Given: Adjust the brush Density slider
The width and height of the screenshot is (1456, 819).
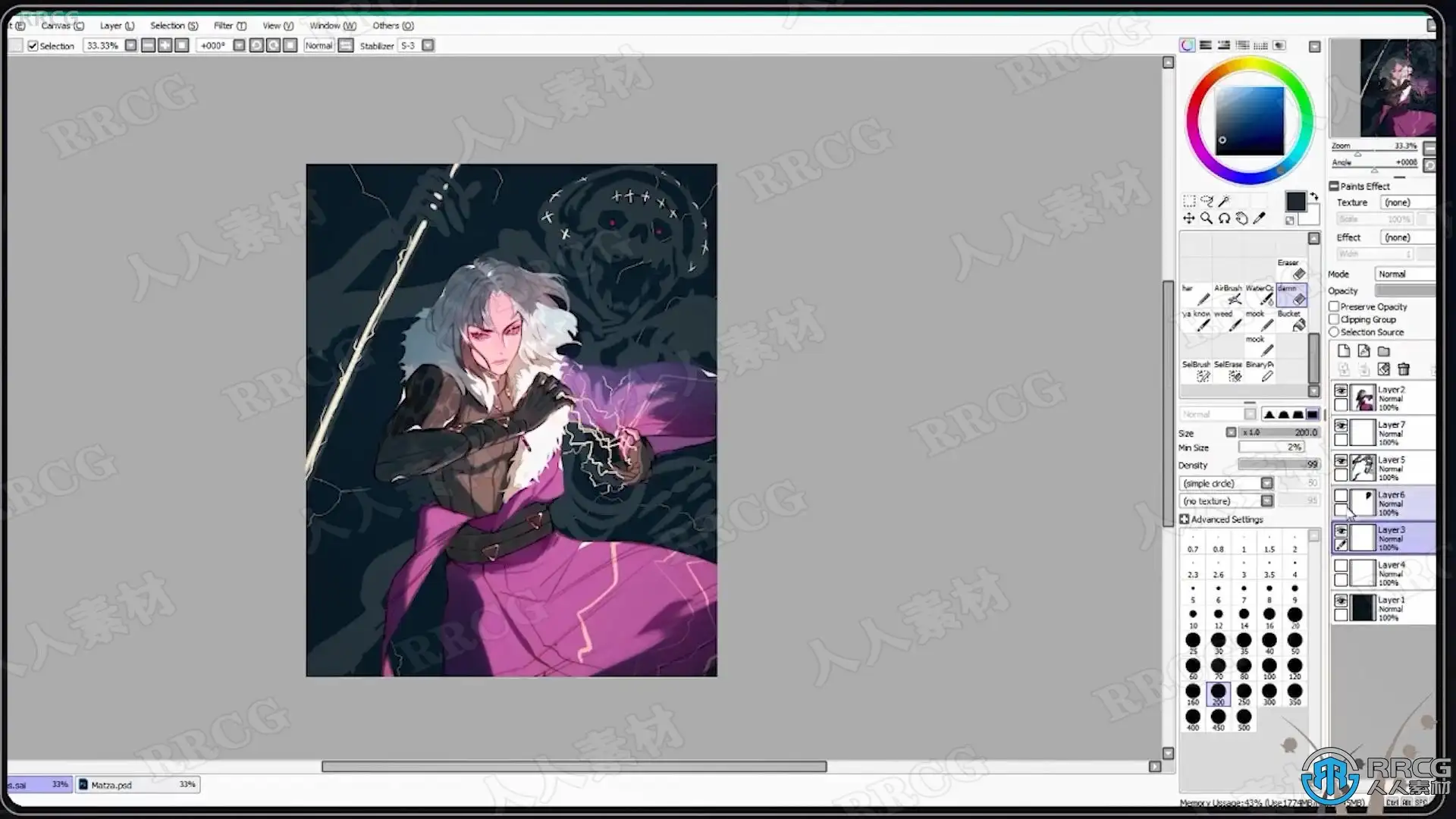Looking at the screenshot, I should click(1279, 465).
